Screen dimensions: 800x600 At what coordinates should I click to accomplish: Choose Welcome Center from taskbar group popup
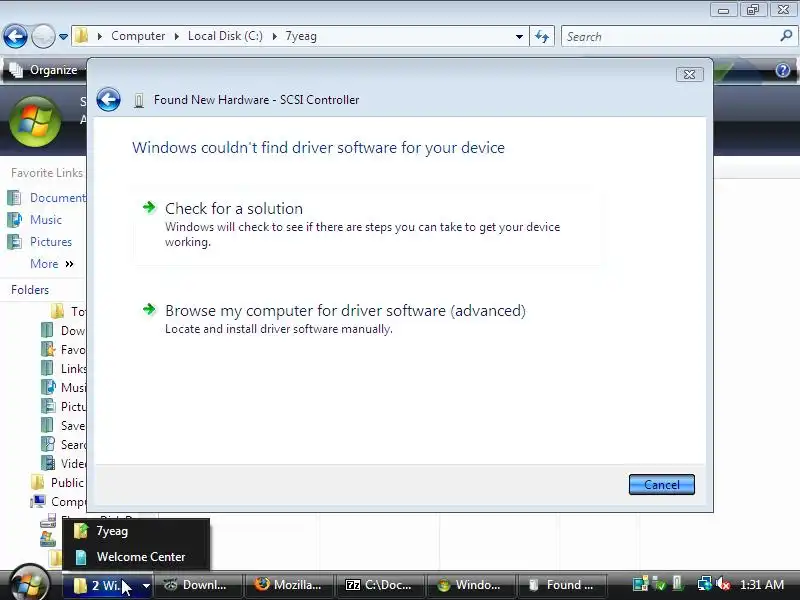pyautogui.click(x=136, y=557)
